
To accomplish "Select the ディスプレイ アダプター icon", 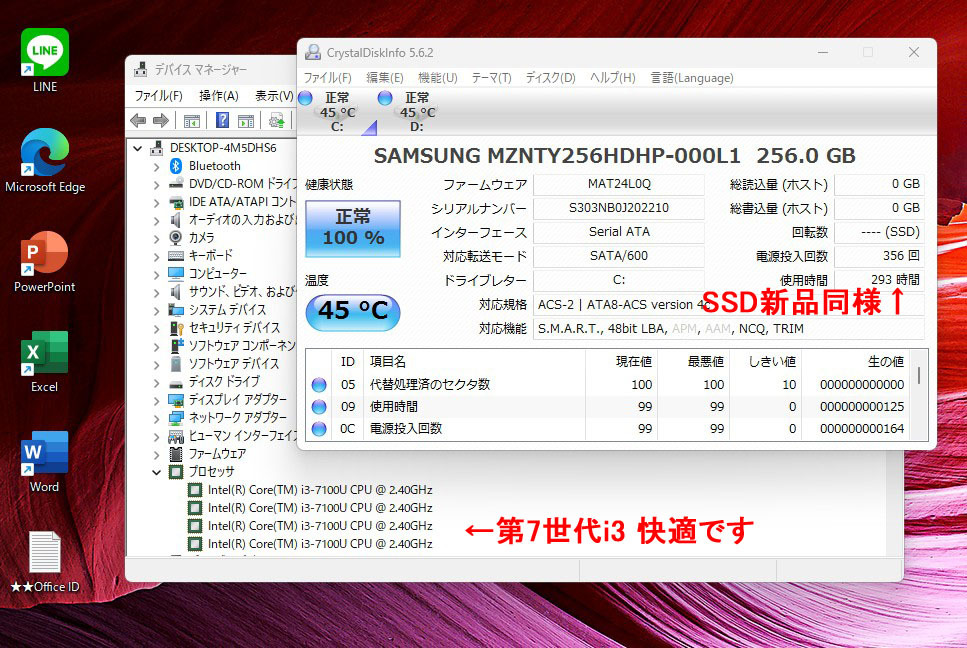I will (x=176, y=400).
